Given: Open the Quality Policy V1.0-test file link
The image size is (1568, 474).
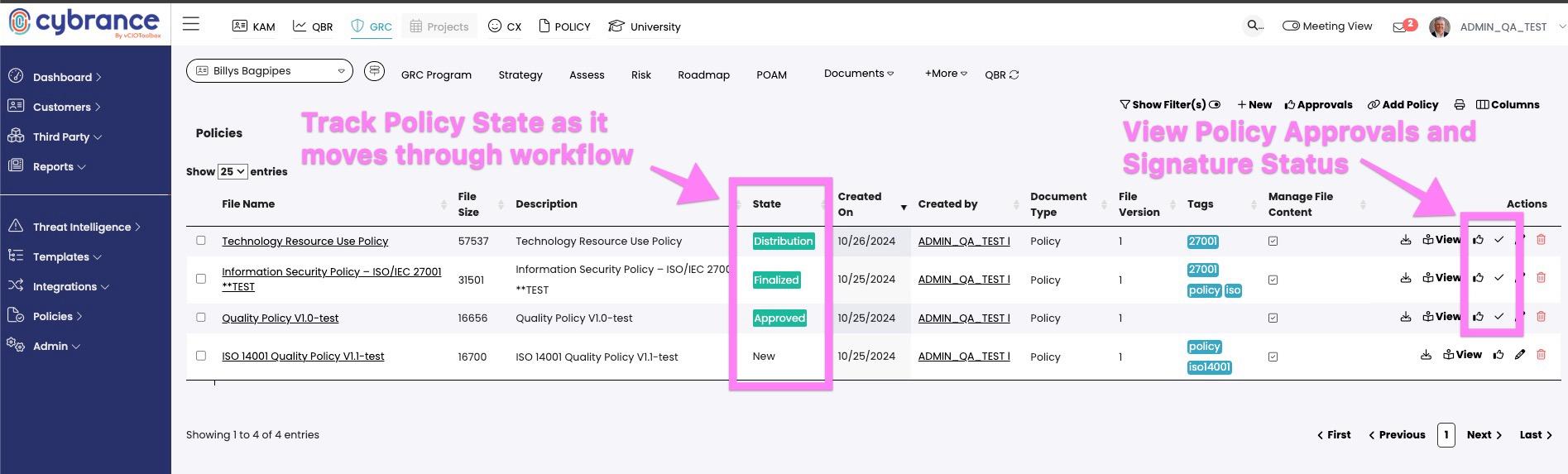Looking at the screenshot, I should pos(280,318).
